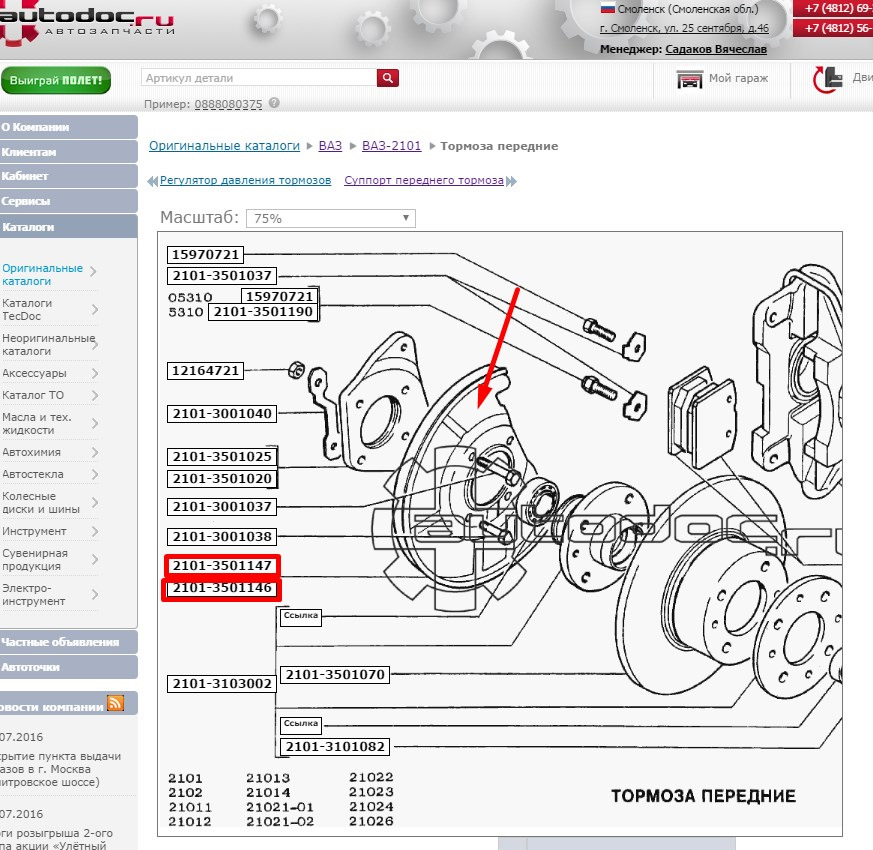This screenshot has height=850, width=873.
Task: Focus the Артикул детали search field
Action: [259, 78]
